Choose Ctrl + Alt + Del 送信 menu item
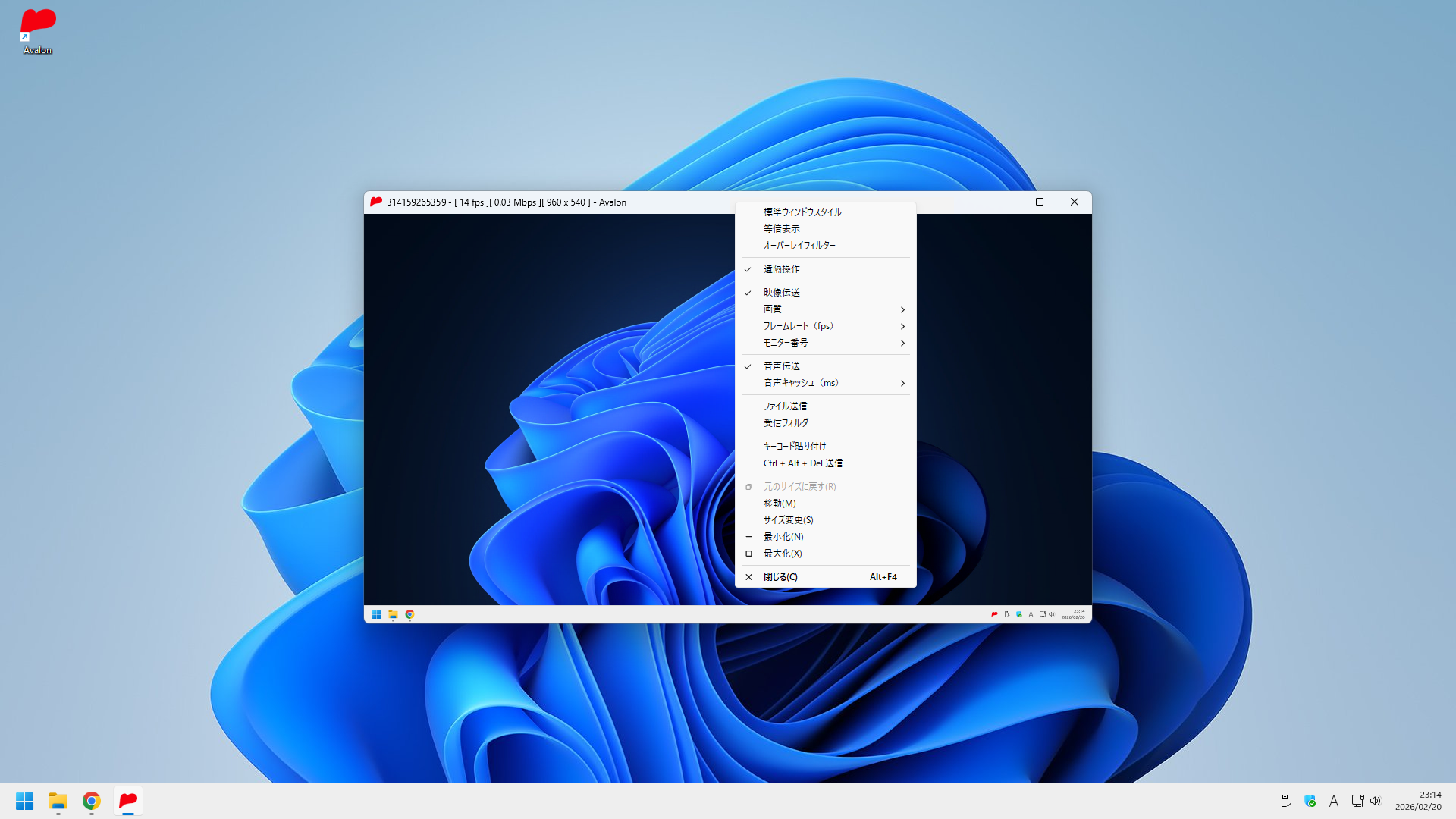Image resolution: width=1456 pixels, height=819 pixels. 802,463
